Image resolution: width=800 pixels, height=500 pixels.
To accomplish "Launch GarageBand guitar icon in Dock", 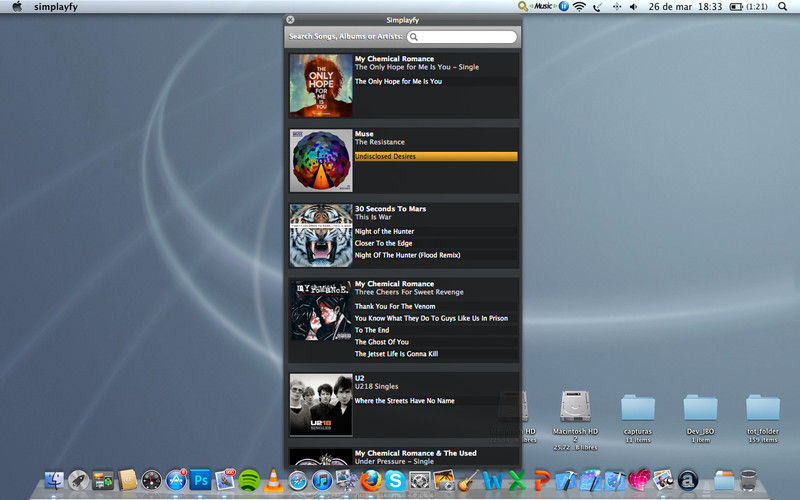I will (x=467, y=481).
